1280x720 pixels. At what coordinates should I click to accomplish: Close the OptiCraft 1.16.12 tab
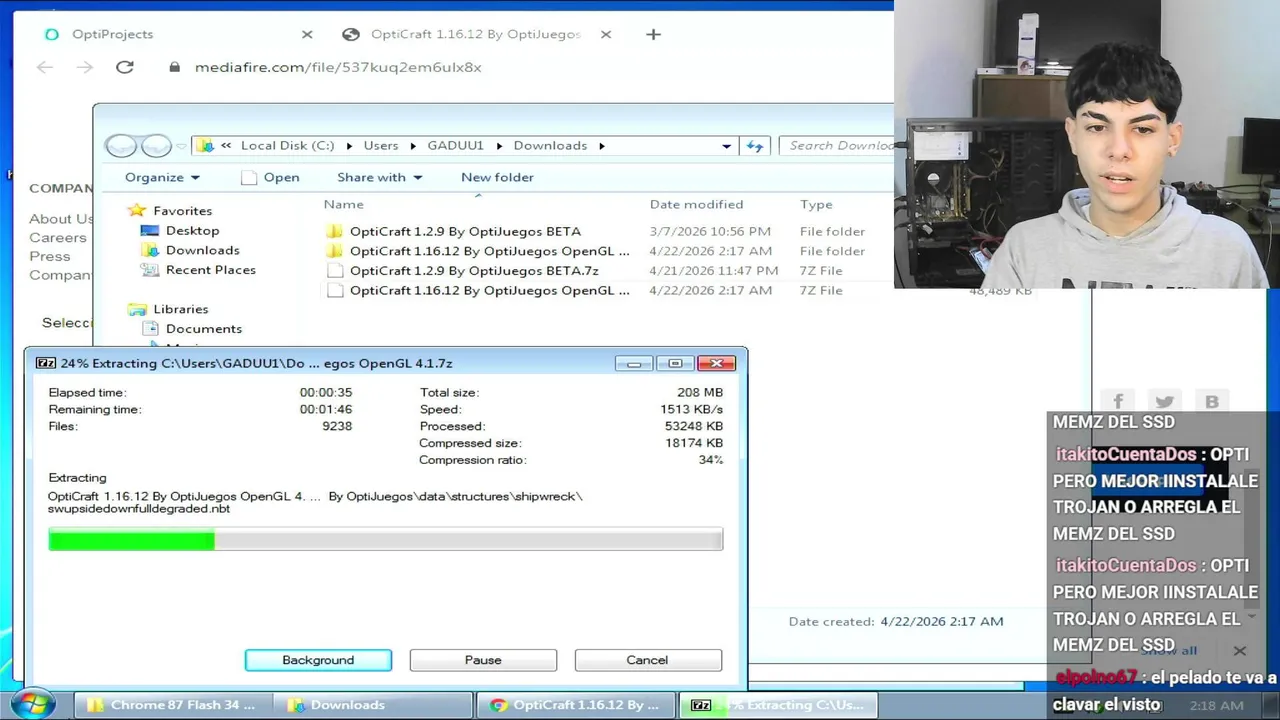(606, 34)
